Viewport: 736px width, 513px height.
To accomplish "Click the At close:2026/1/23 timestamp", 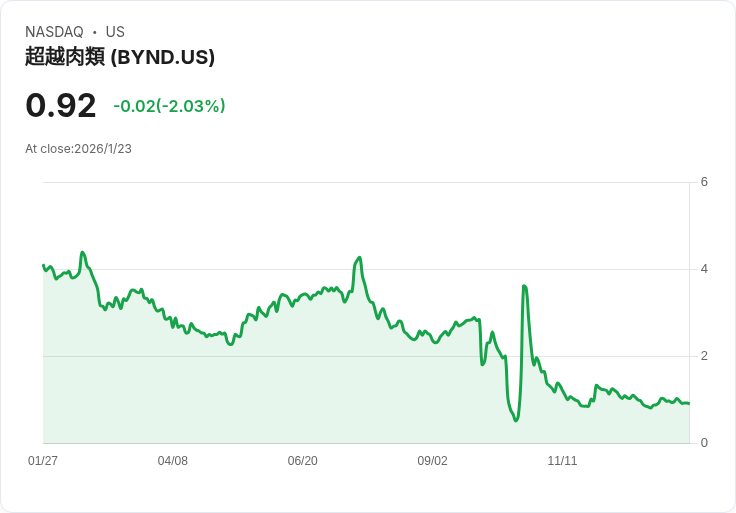I will (x=78, y=149).
